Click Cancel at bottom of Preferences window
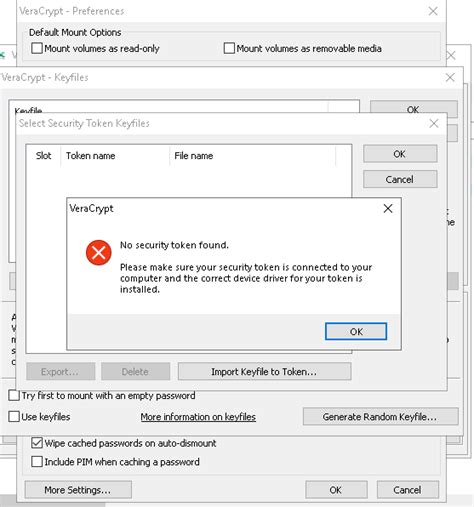 (x=407, y=490)
